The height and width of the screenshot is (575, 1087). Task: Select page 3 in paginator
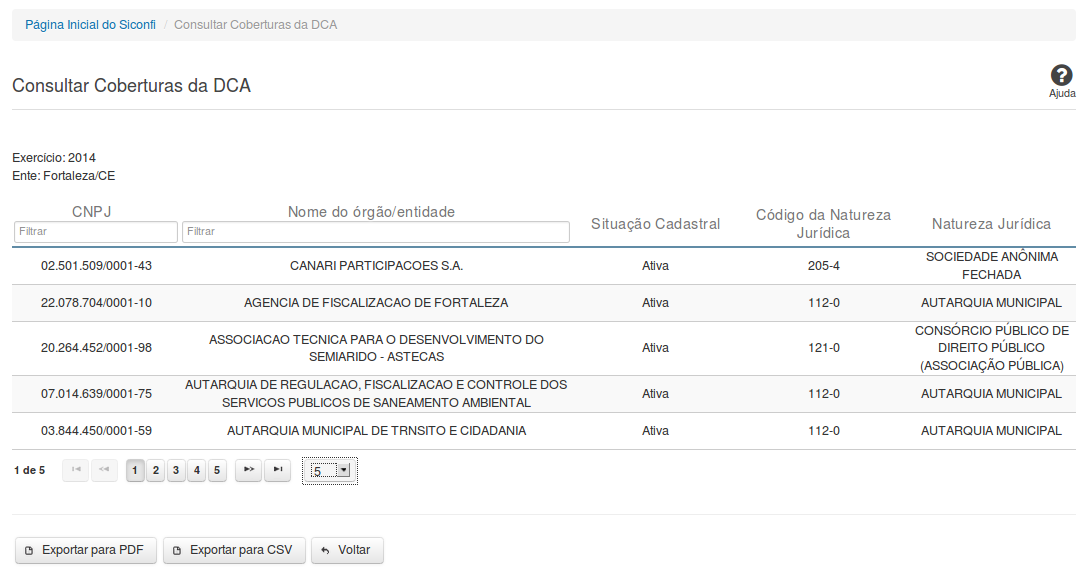[176, 470]
